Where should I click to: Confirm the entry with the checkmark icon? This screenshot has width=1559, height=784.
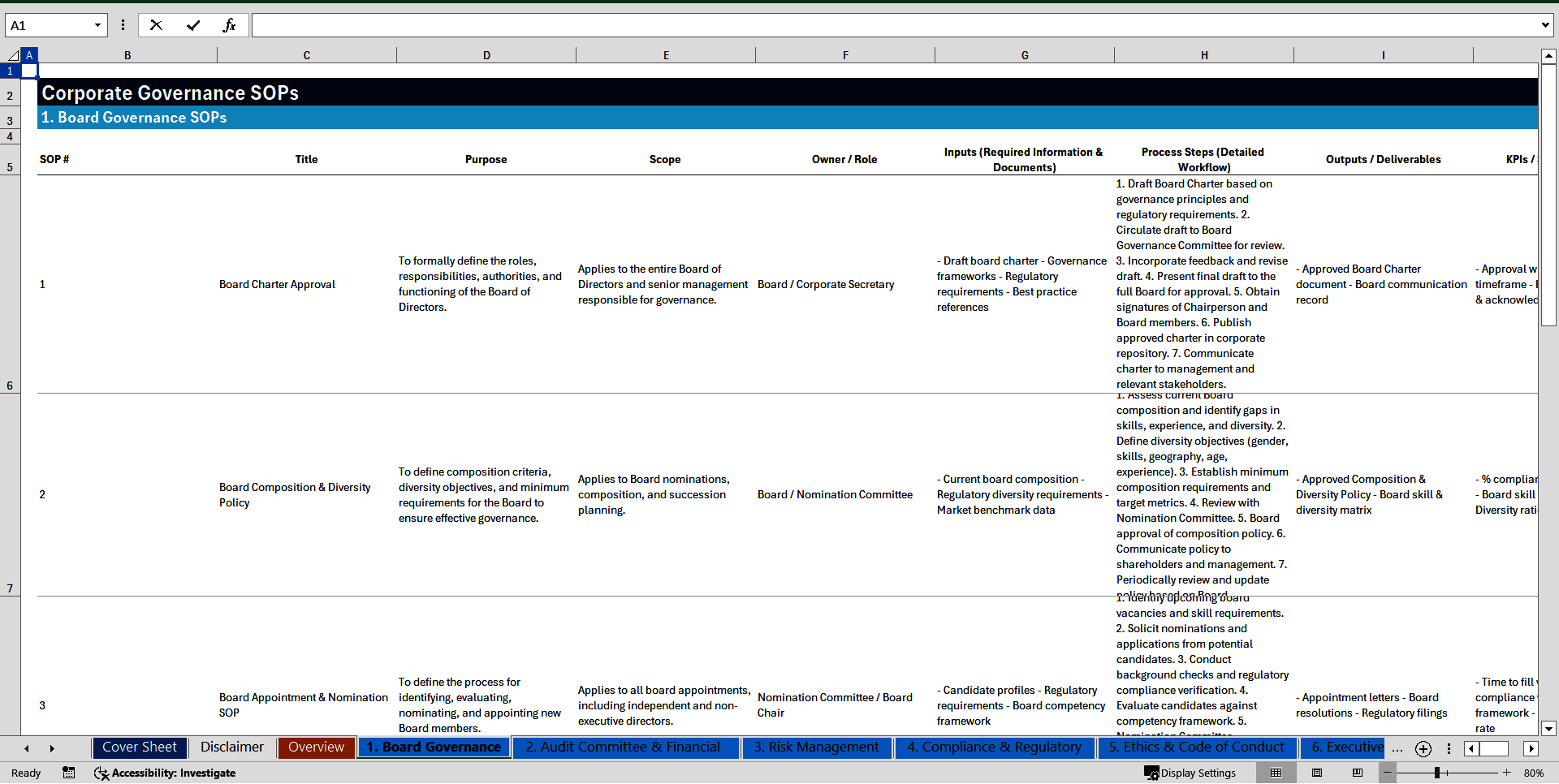coord(193,25)
